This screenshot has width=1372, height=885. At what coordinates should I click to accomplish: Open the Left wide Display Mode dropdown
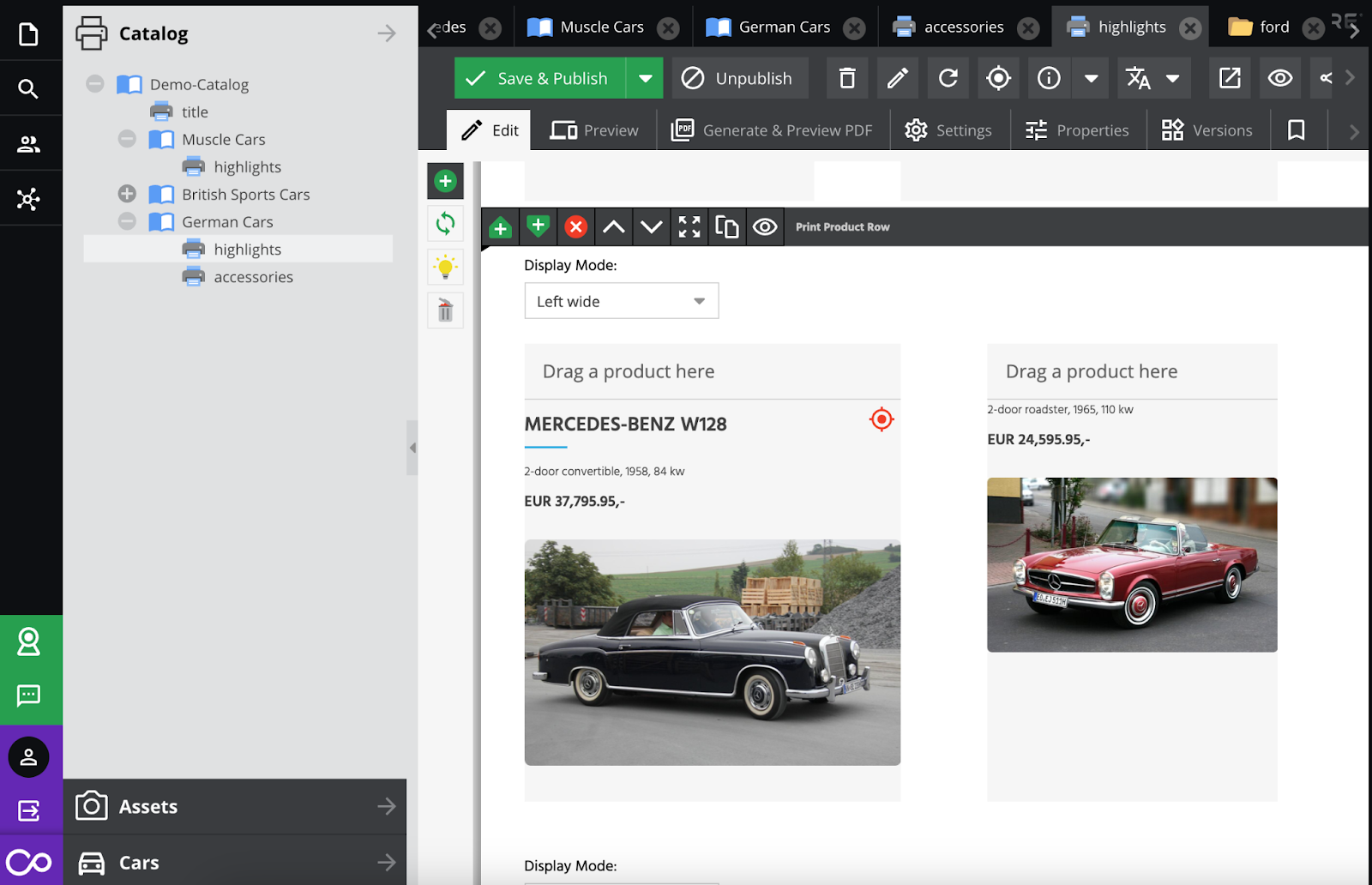[x=621, y=301]
